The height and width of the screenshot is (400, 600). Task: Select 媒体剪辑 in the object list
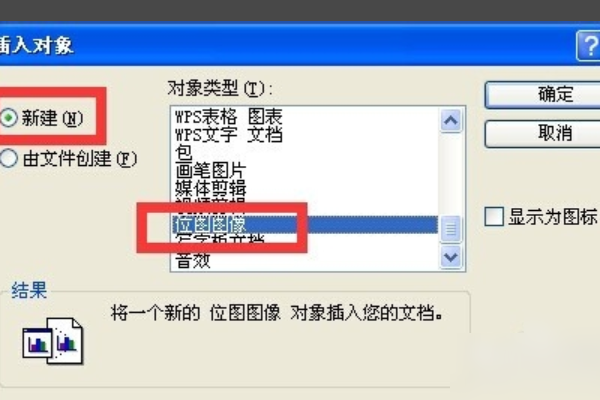point(210,188)
